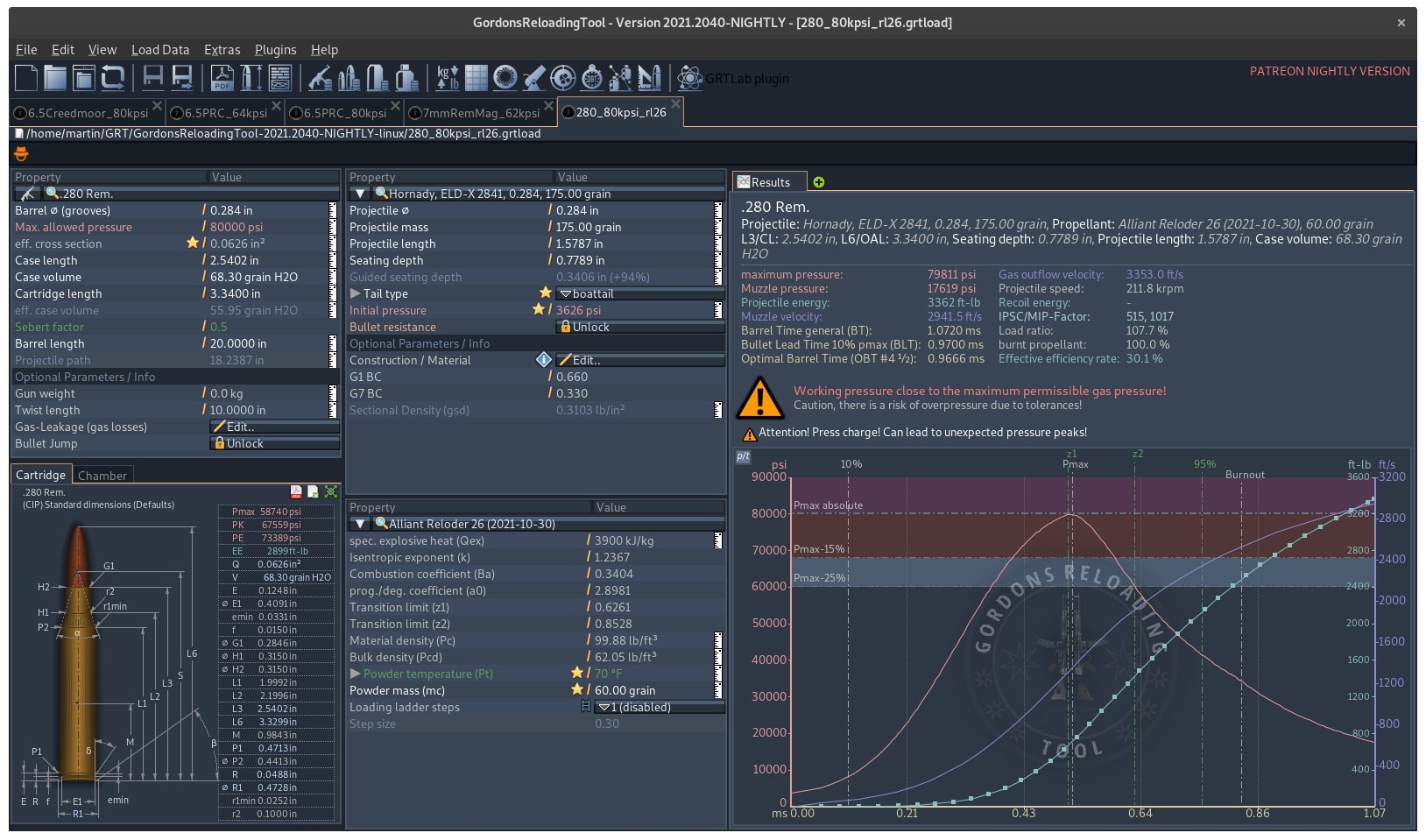Viewport: 1426px width, 840px height.
Task: Click the new blank file toolbar icon
Action: click(x=26, y=78)
